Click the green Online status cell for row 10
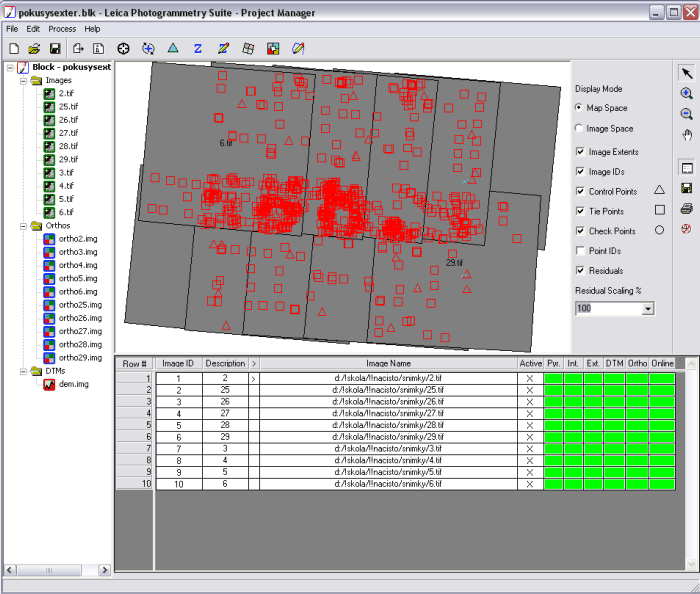The height and width of the screenshot is (594, 700). [662, 484]
